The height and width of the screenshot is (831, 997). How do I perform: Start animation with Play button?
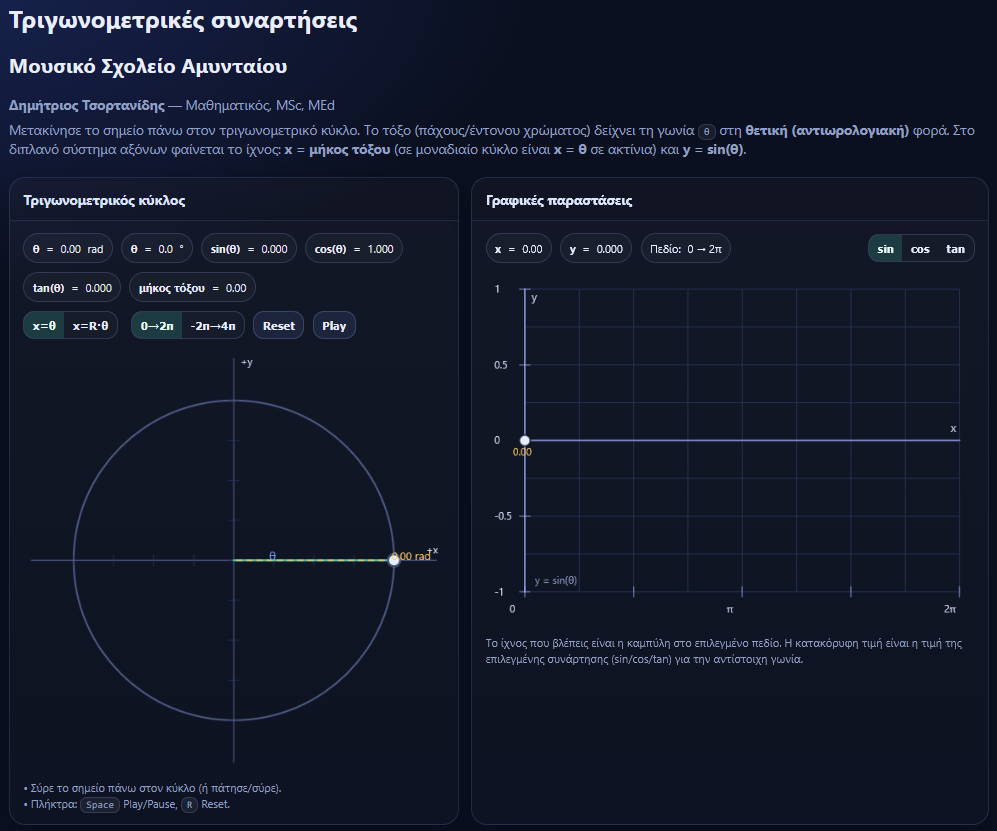[x=334, y=326]
